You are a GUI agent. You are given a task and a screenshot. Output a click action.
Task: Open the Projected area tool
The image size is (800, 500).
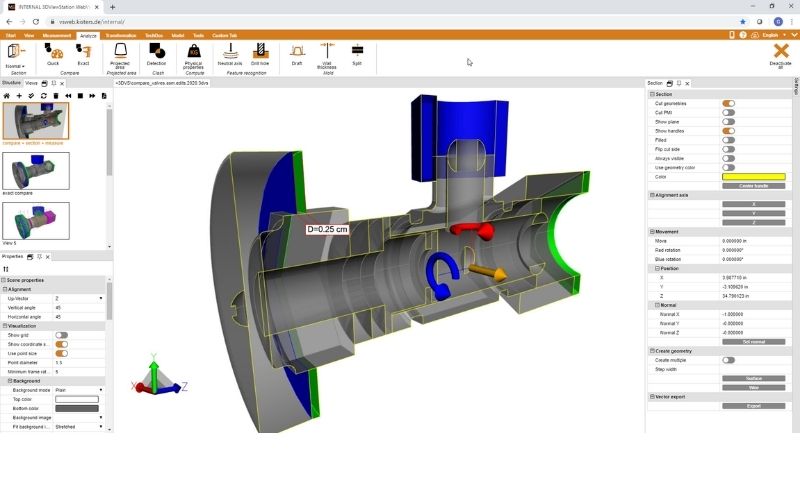[120, 56]
